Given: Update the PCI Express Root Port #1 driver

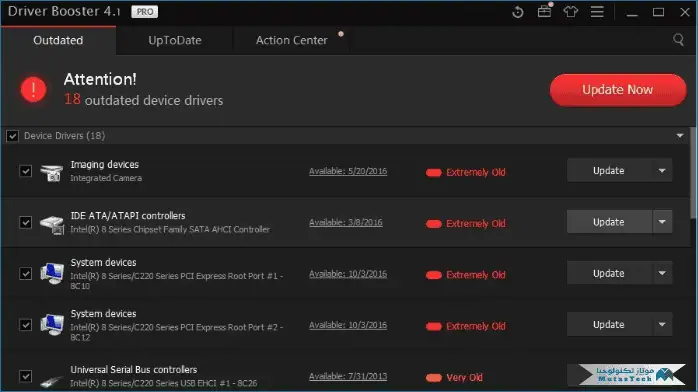Looking at the screenshot, I should tap(609, 273).
